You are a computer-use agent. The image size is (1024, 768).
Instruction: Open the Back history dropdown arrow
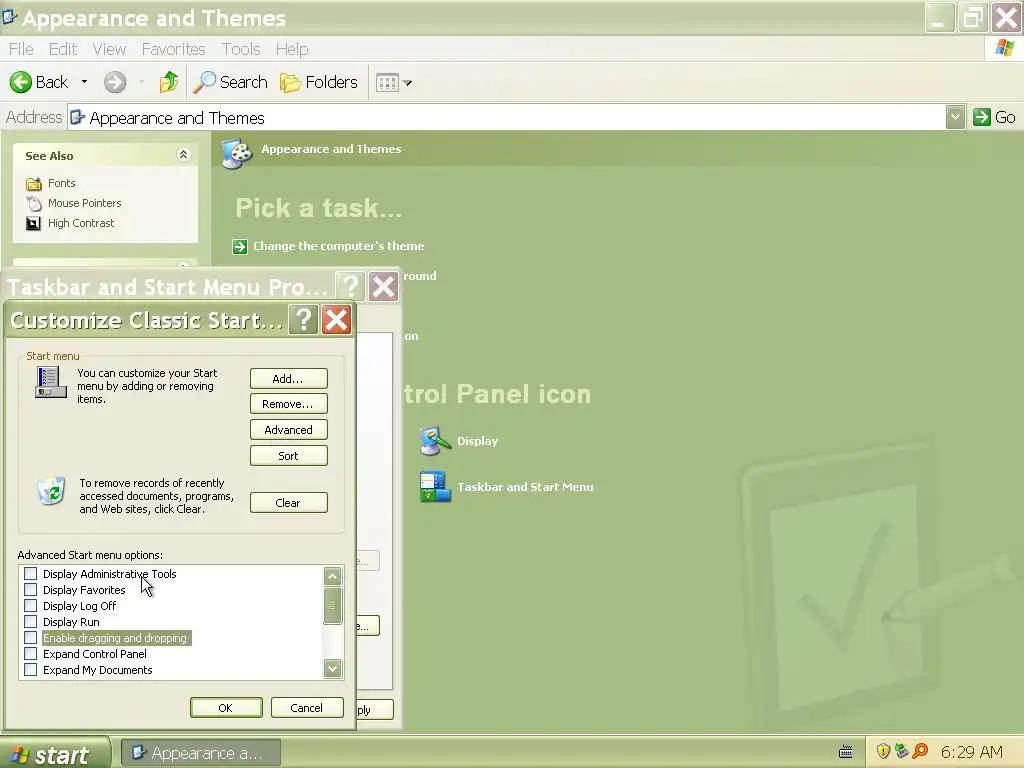point(84,82)
